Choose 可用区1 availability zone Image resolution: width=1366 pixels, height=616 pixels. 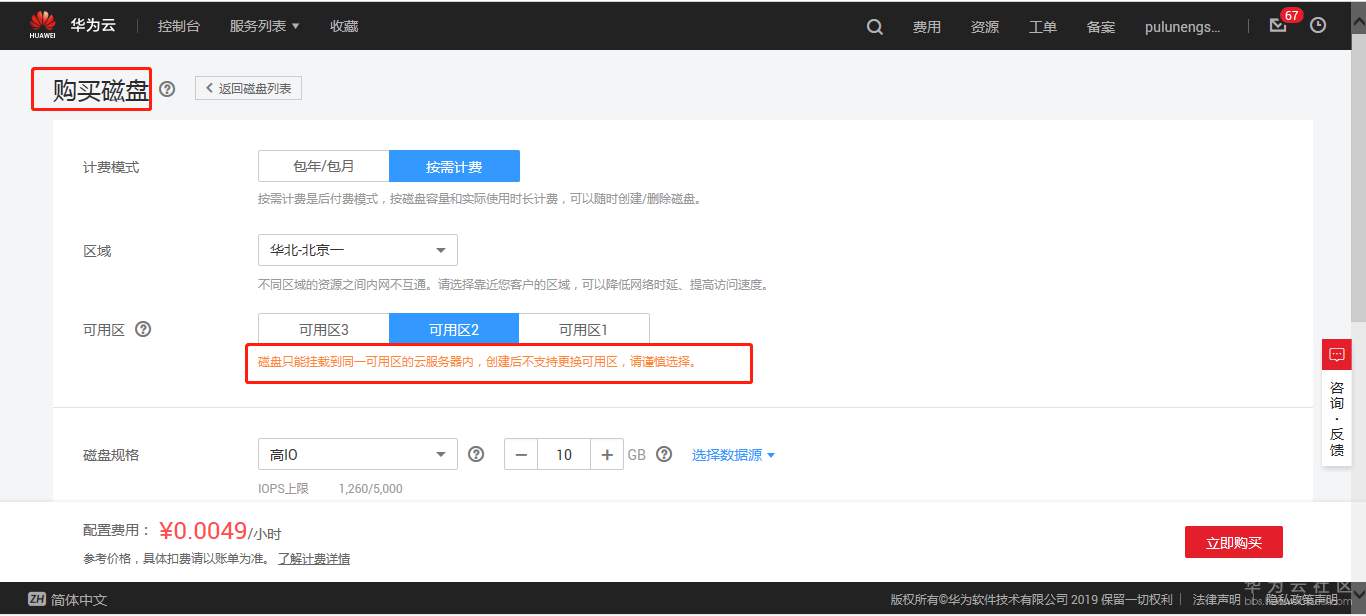coord(584,329)
